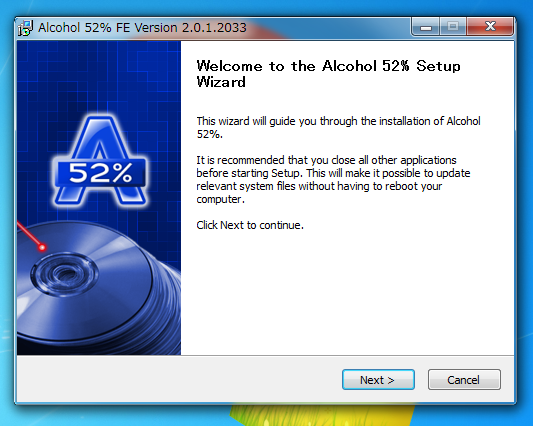Viewport: 533px width, 426px height.
Task: Click the red laser dot on the disc
Action: coord(42,247)
